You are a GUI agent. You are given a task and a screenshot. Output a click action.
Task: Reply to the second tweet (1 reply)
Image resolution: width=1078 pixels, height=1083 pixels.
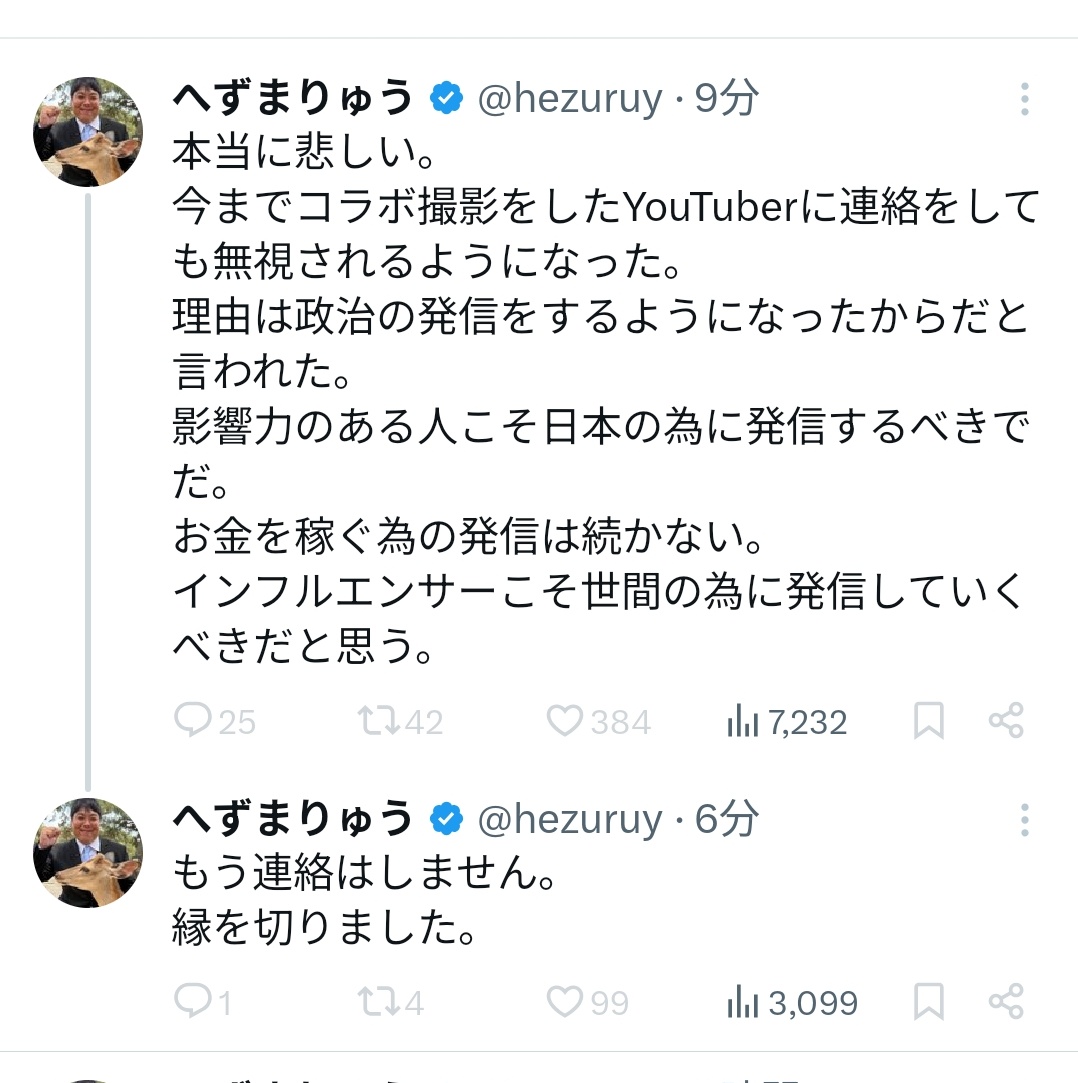click(x=191, y=1001)
